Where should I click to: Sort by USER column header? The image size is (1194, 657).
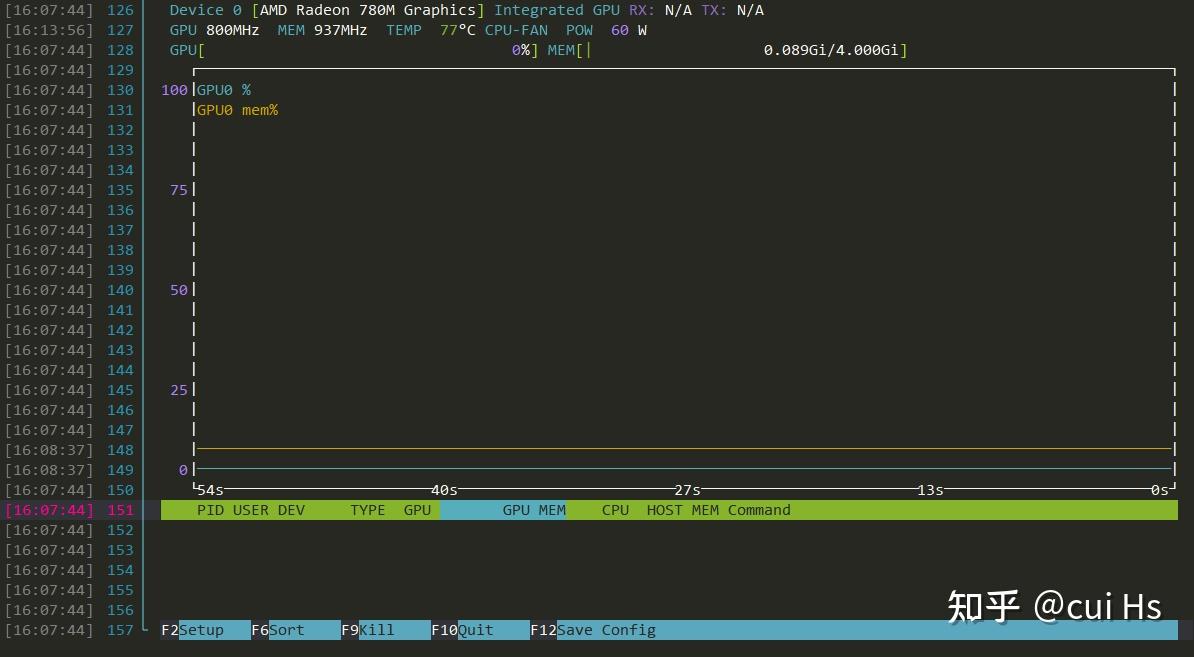(251, 510)
